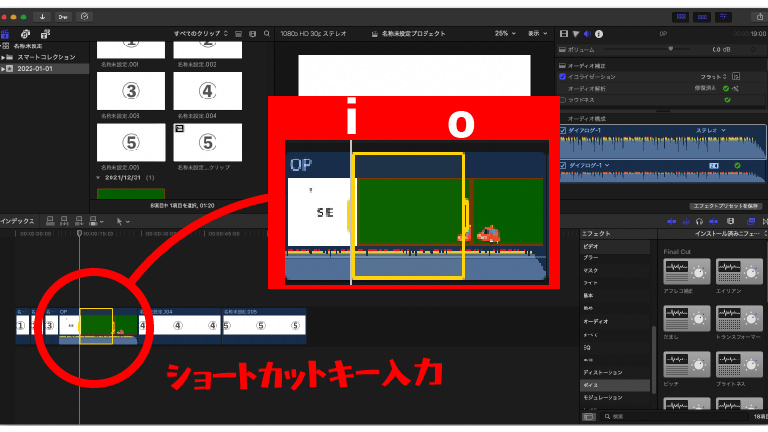Click append clip edit icon

click(x=78, y=221)
